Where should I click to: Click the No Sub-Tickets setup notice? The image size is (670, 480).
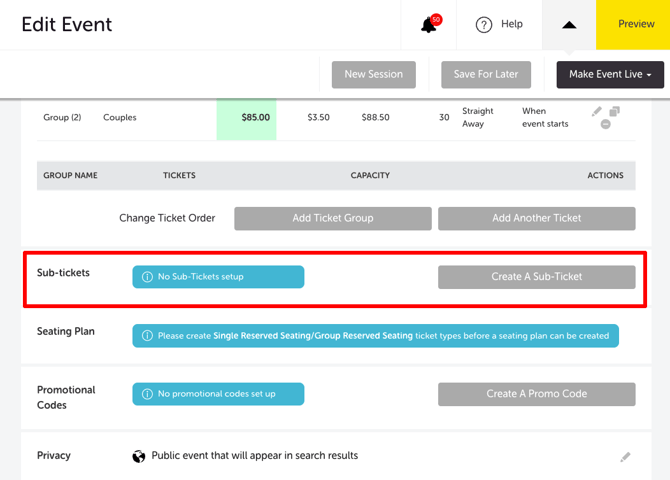click(x=218, y=277)
